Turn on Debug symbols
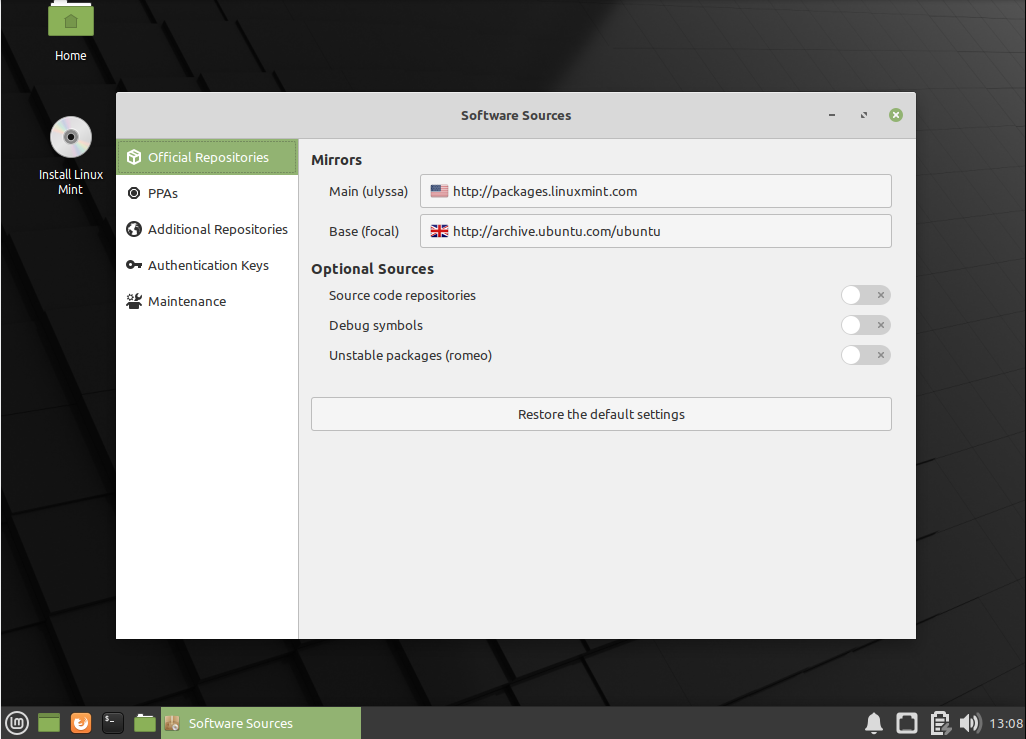Viewport: 1026px width, 739px height. pos(866,325)
